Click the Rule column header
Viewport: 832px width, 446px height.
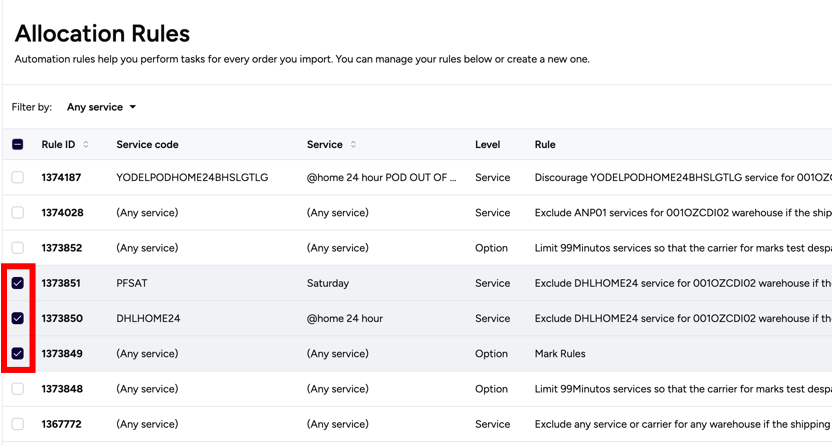(x=545, y=144)
